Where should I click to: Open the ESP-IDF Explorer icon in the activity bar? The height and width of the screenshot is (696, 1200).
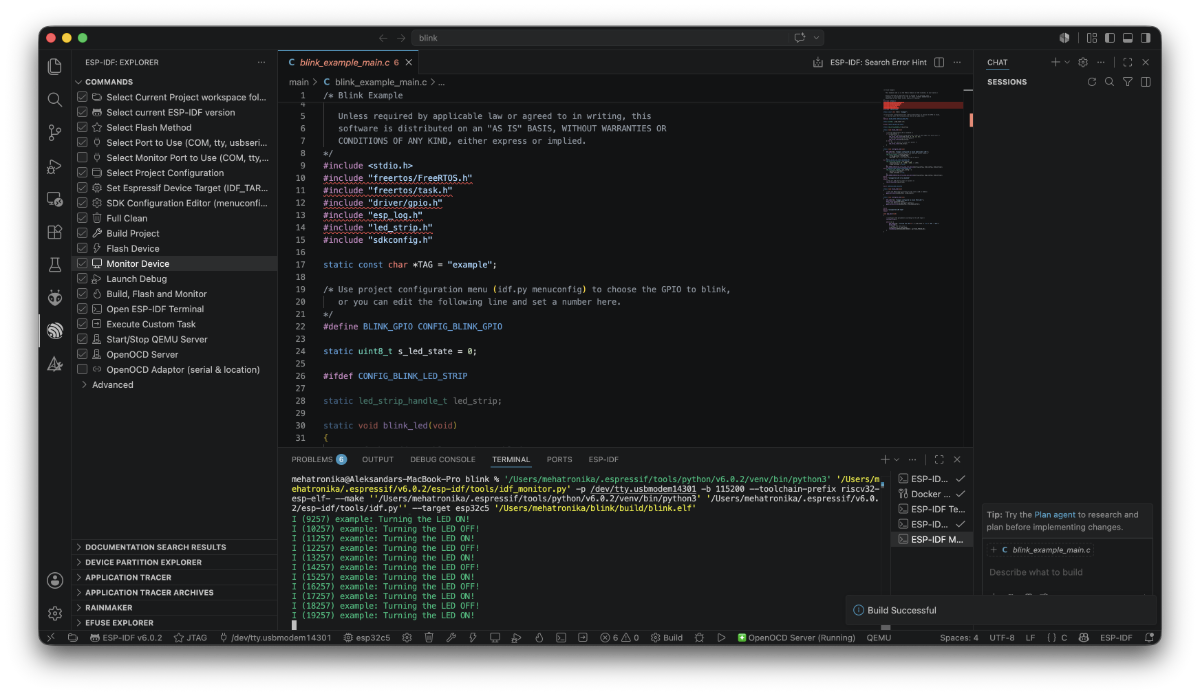pos(55,330)
